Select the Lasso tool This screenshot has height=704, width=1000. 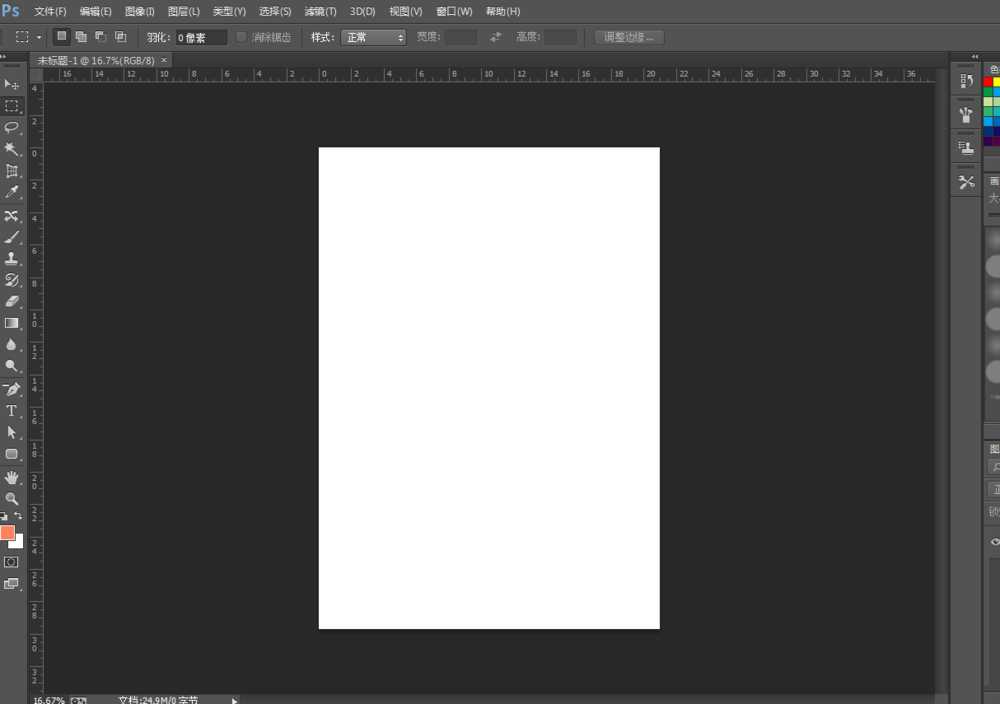coord(12,127)
